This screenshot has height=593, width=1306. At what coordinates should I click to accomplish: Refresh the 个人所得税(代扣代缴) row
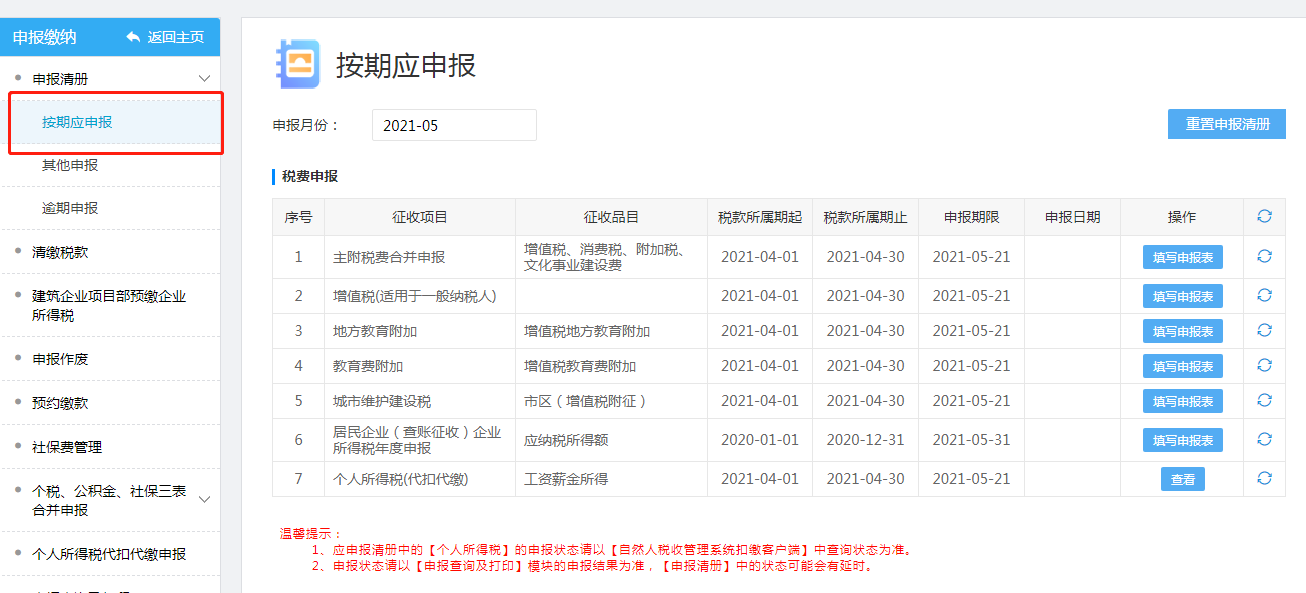tap(1264, 478)
